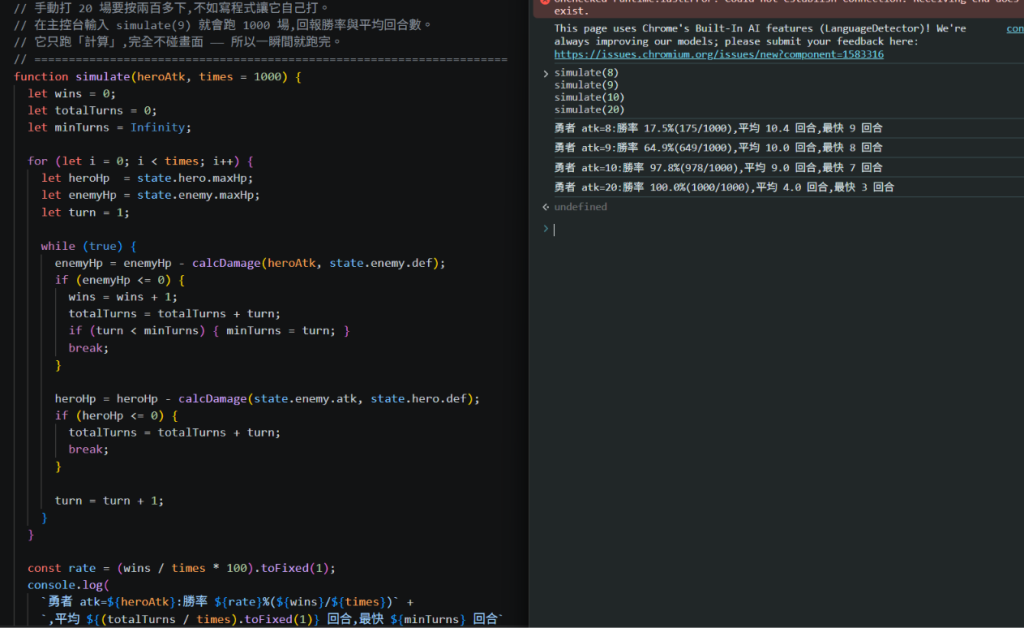Screen dimensions: 1024x628
Task: Click the console output line for atk=9
Action: [x=718, y=148]
